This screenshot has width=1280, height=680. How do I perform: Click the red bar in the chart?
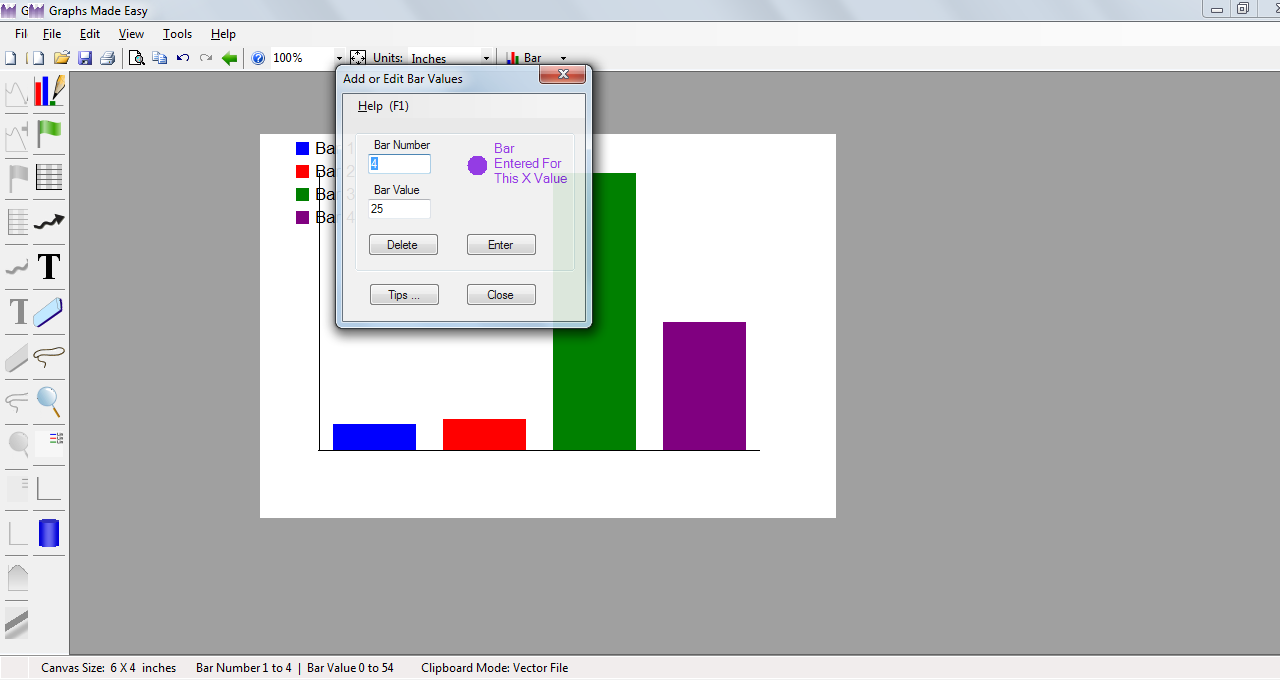(x=484, y=435)
